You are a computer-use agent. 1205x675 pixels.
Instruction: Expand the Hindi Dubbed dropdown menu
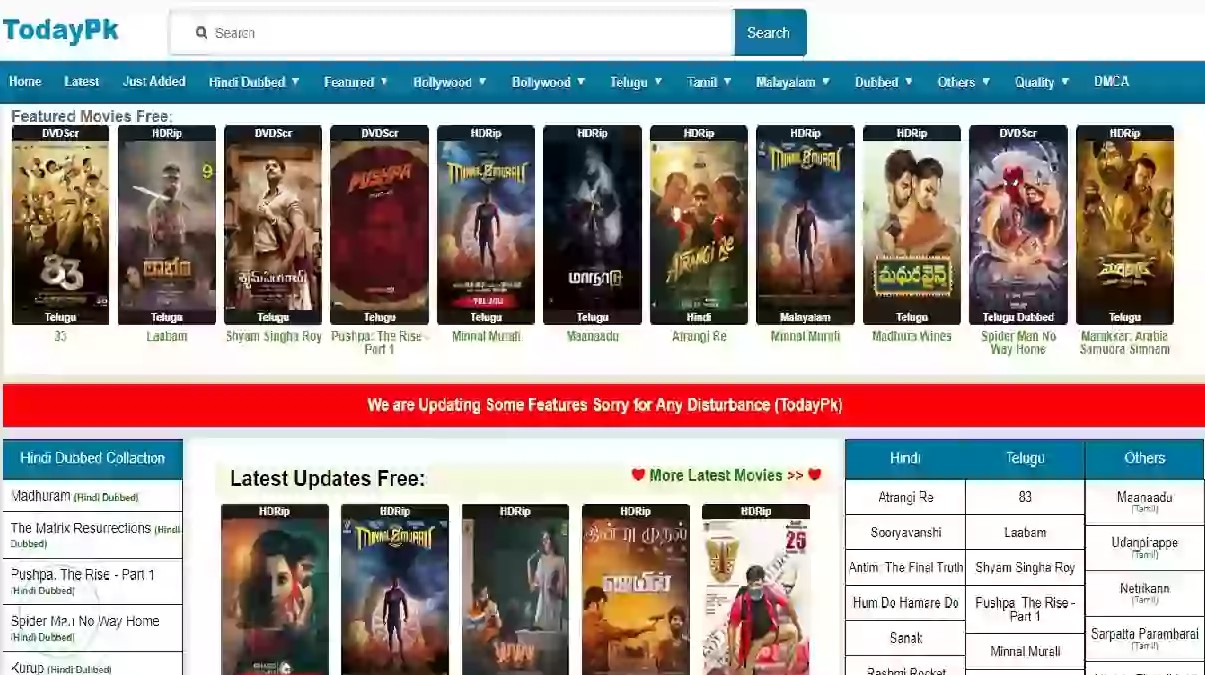pyautogui.click(x=254, y=82)
